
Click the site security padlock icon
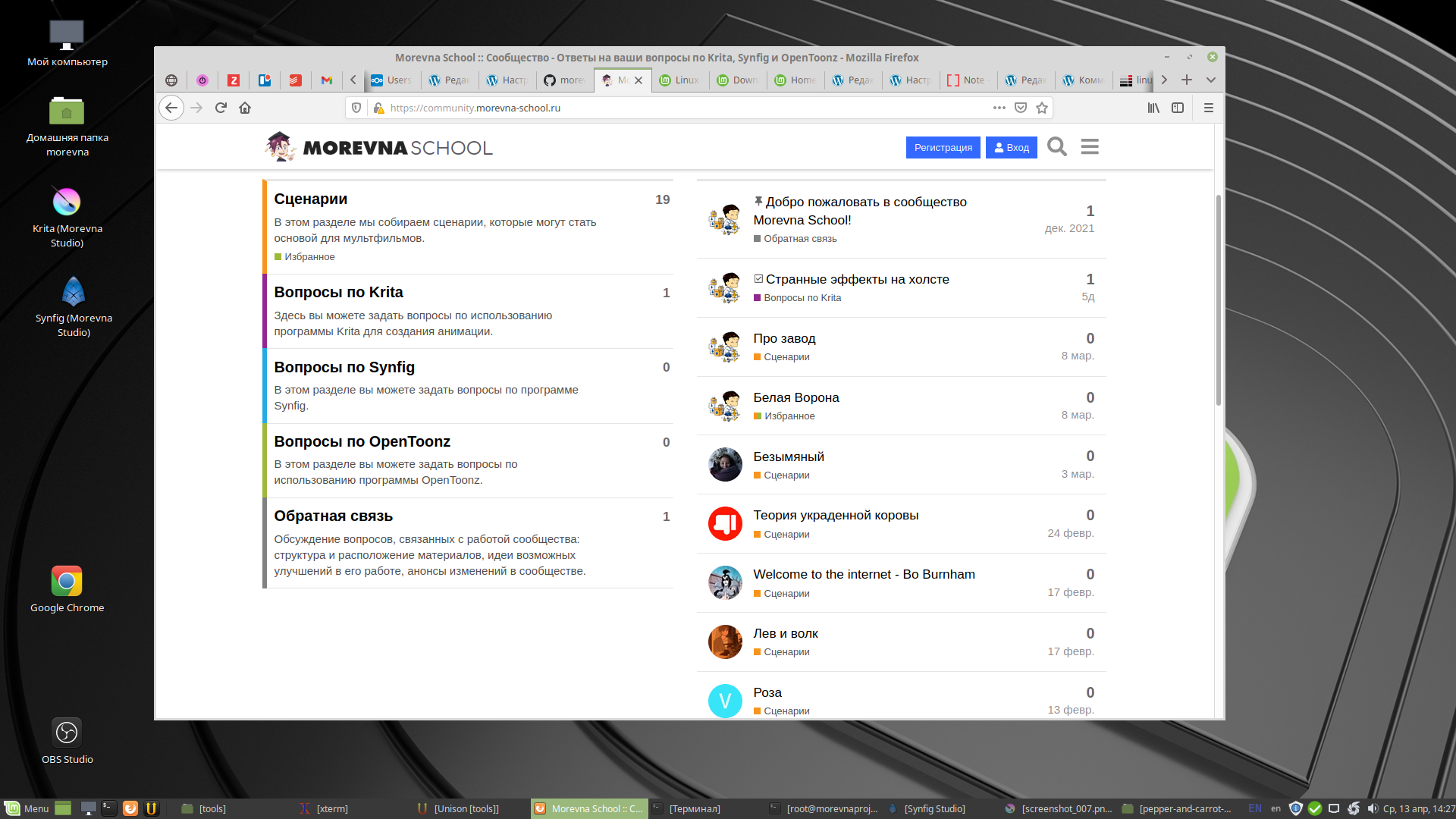(x=378, y=108)
